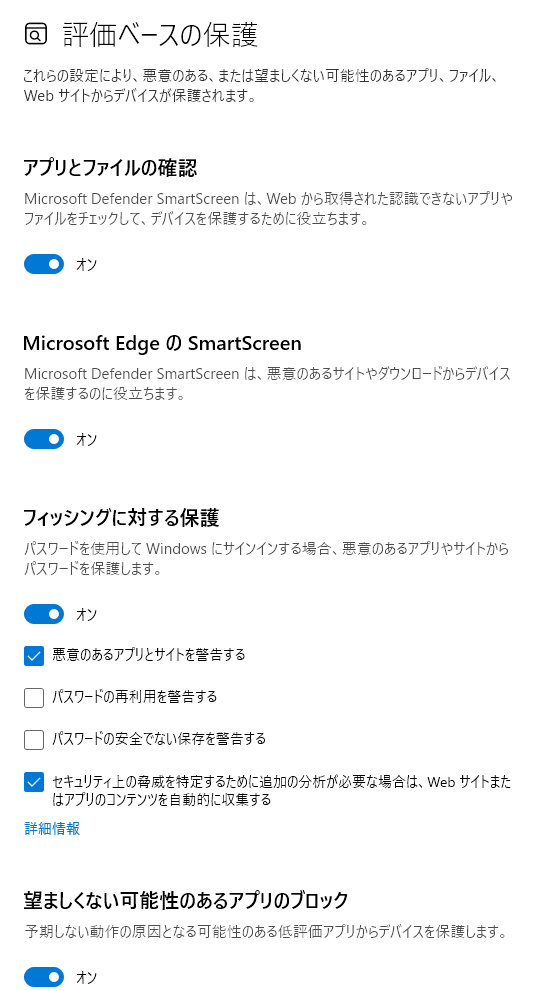Enable the パスワードの再利用を警告する checkbox
This screenshot has height=991, width=543.
point(34,698)
